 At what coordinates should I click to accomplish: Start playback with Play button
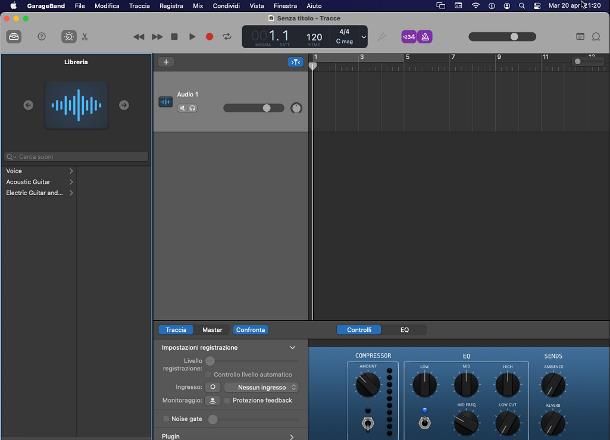[192, 37]
